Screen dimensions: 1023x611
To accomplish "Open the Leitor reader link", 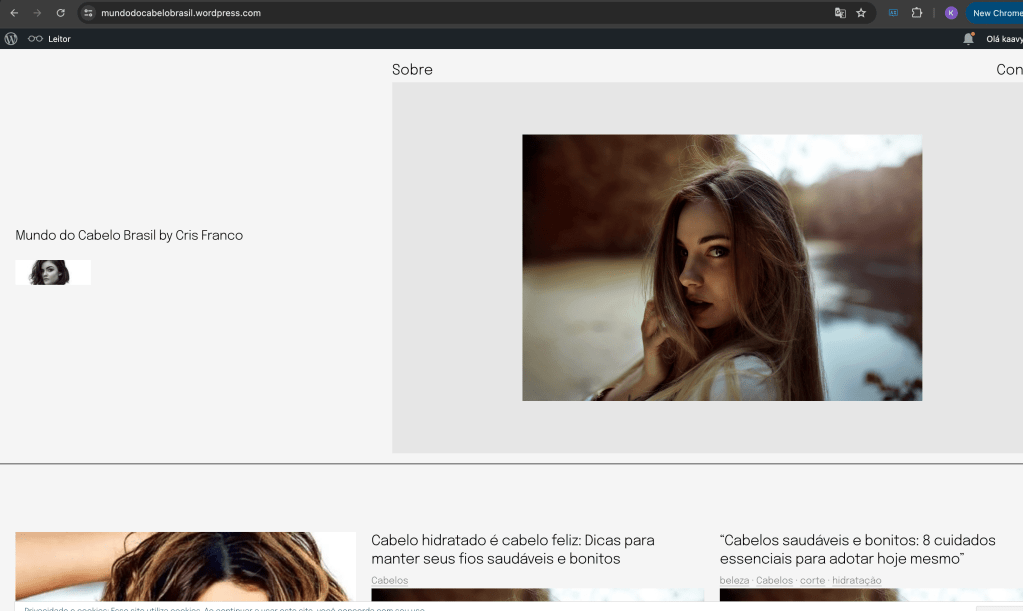I will (50, 39).
